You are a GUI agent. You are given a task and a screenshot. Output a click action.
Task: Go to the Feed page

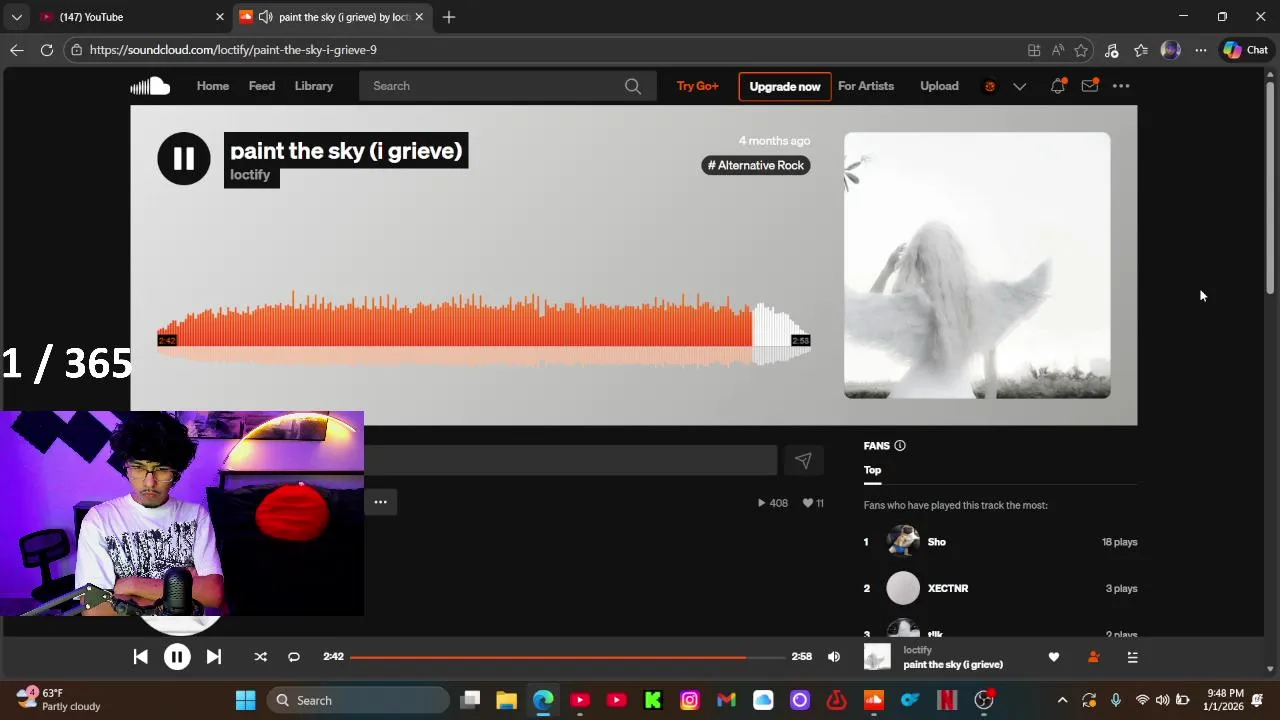pos(262,86)
